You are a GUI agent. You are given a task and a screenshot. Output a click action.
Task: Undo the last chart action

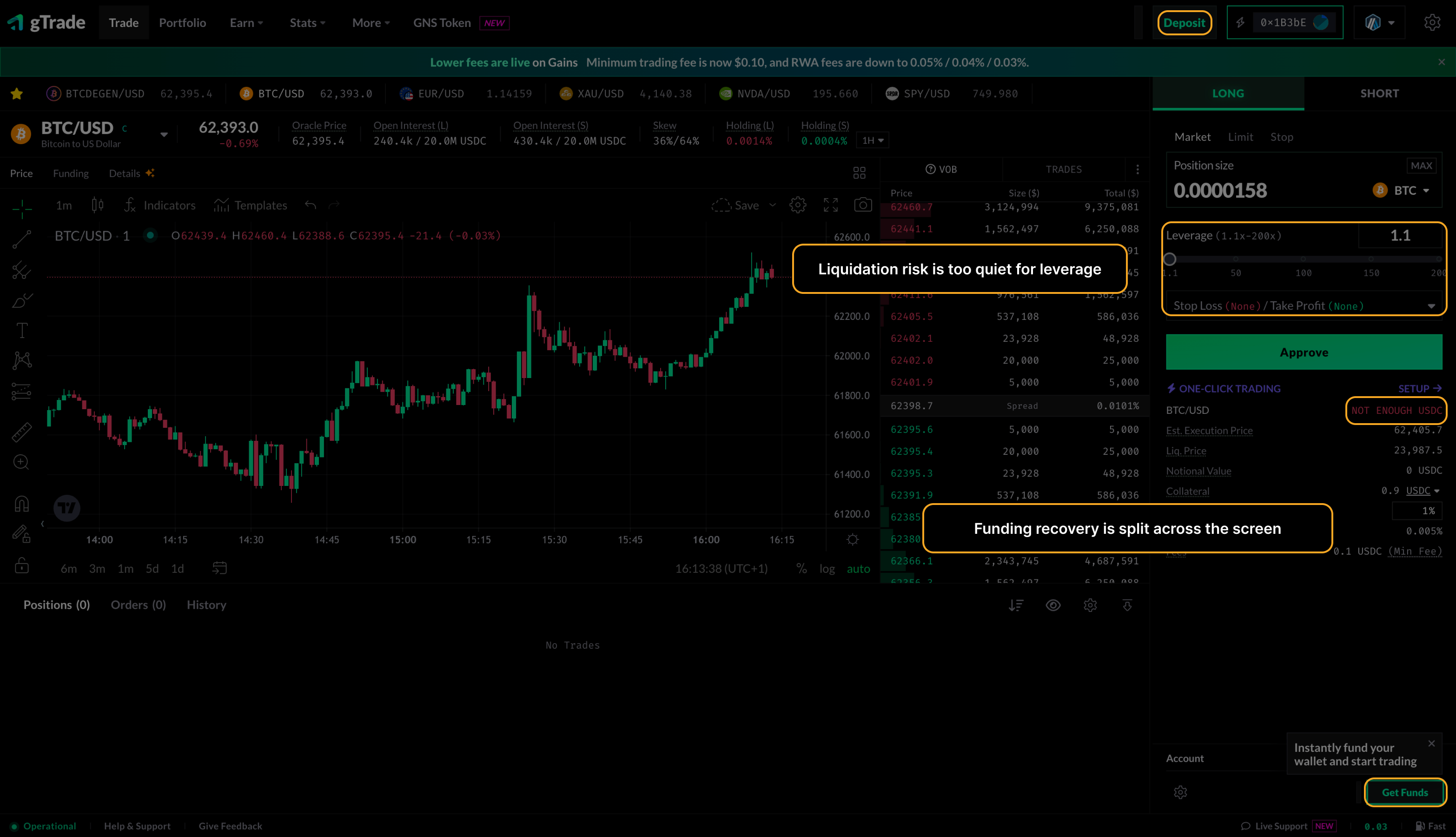pos(311,205)
